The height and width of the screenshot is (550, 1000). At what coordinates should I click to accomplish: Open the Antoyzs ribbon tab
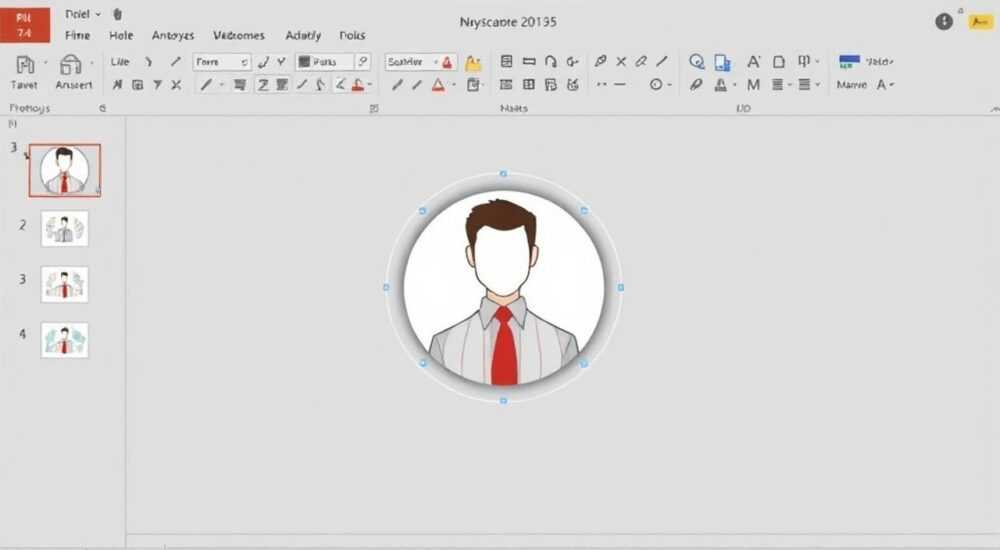click(x=173, y=35)
